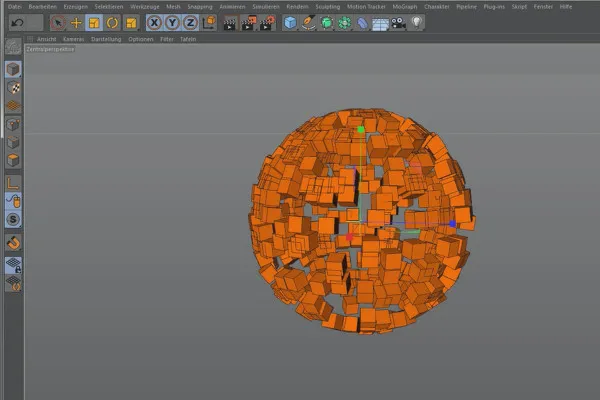
Task: Enable snapping with magnet icon
Action: [x=13, y=243]
